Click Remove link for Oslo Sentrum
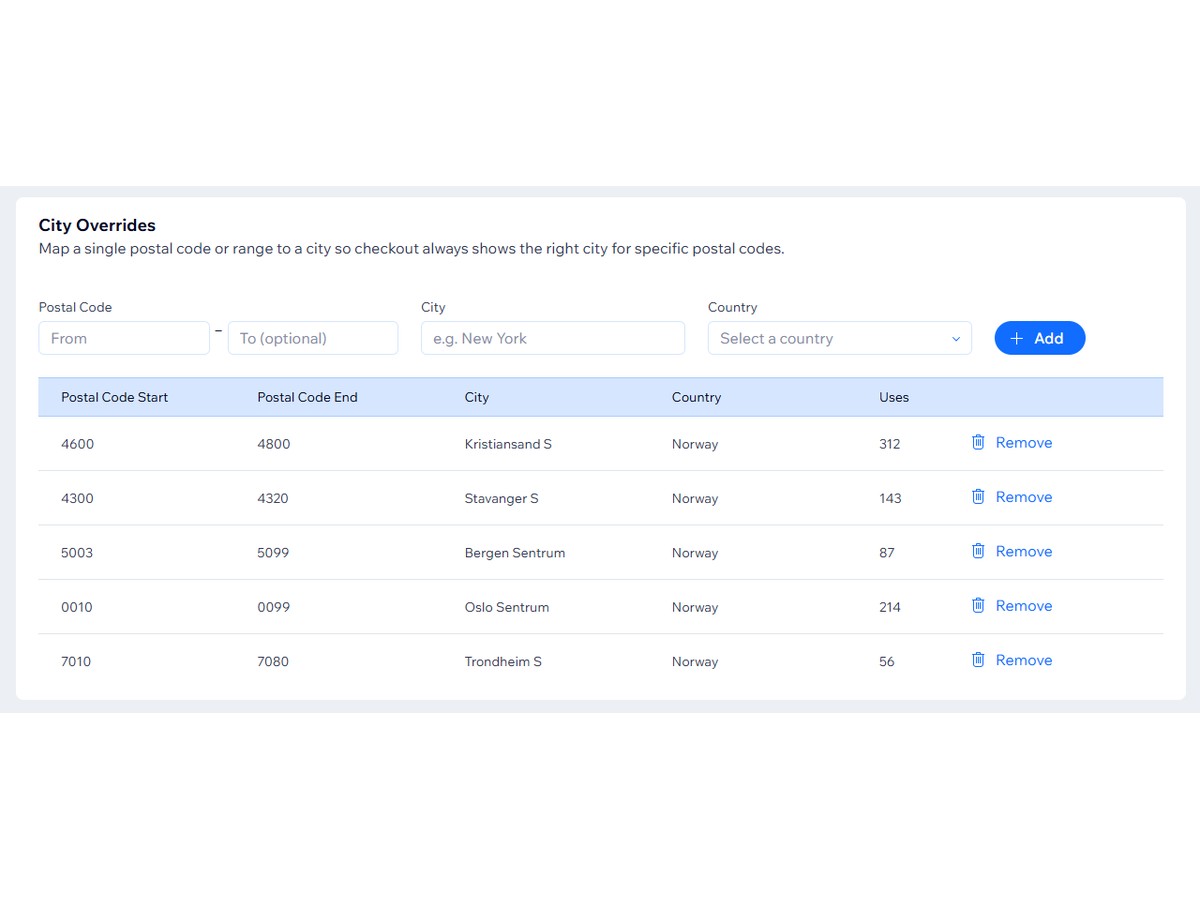1200x900 pixels. pos(1023,606)
